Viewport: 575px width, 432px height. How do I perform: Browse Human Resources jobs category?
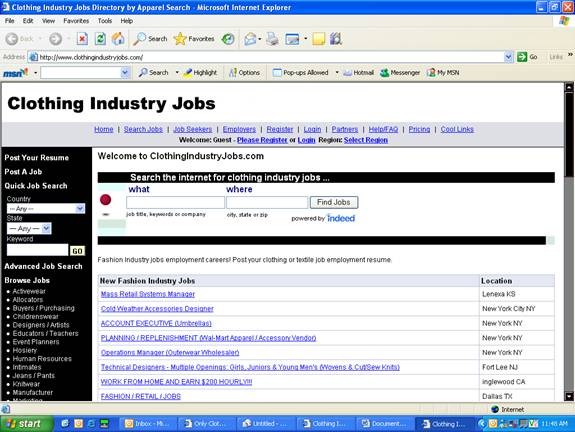42,359
